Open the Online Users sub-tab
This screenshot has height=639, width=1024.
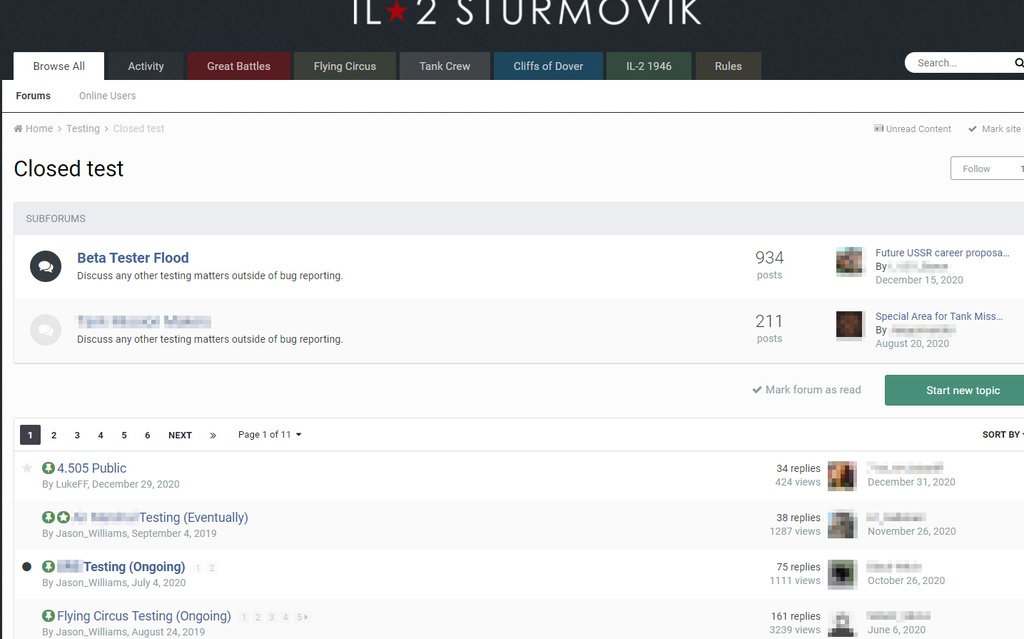(107, 96)
